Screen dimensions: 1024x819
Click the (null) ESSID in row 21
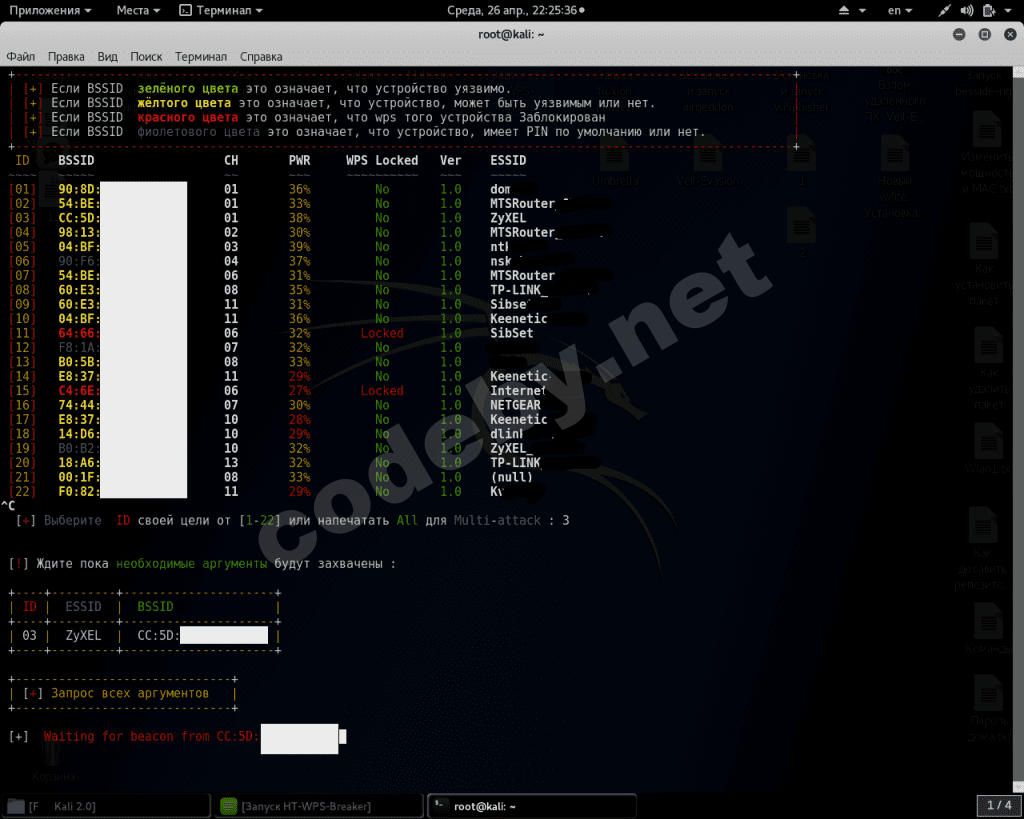click(x=511, y=477)
